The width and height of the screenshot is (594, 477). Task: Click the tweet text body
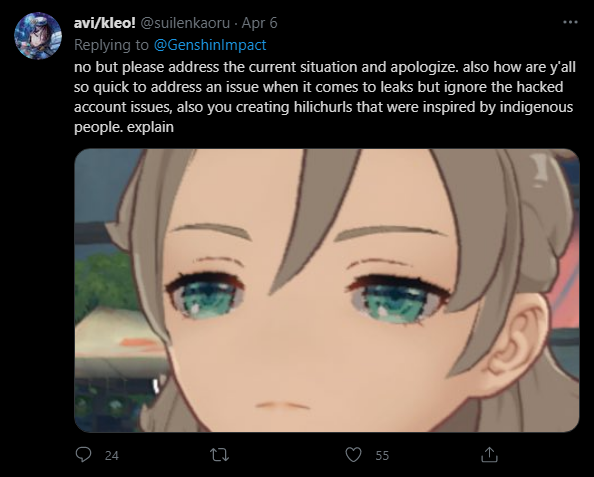pos(325,97)
